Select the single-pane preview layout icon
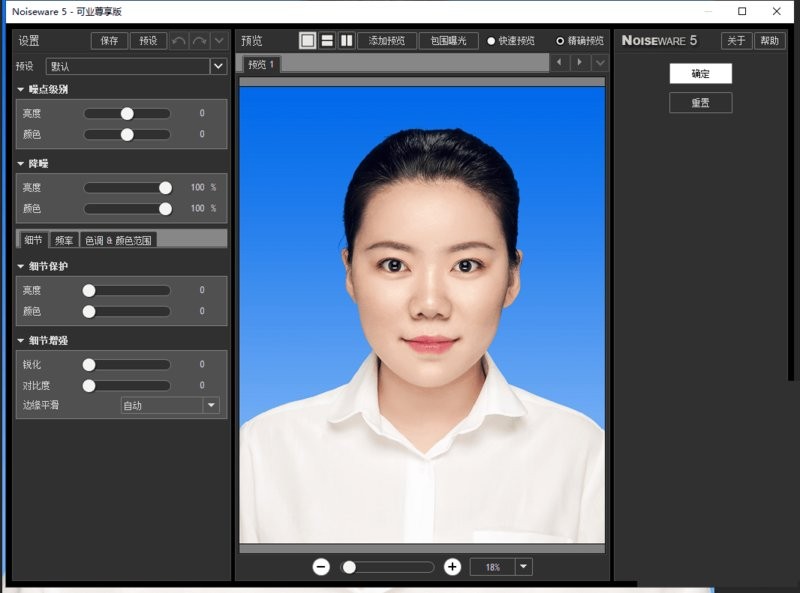800x593 pixels. click(x=308, y=41)
